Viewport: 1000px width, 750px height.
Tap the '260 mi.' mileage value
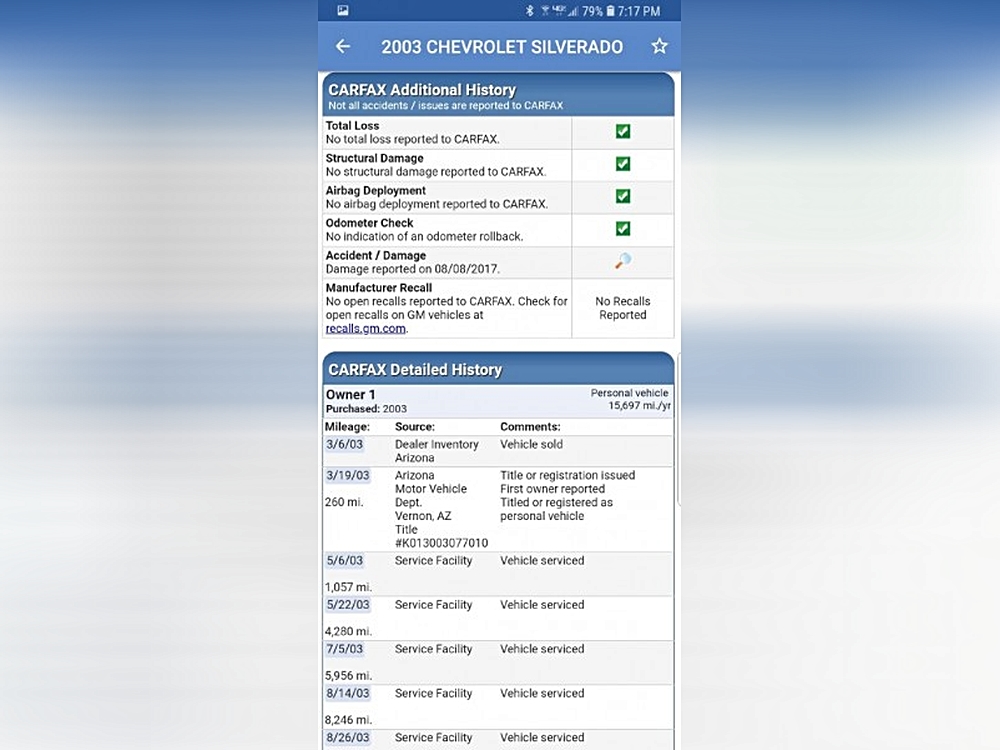pyautogui.click(x=344, y=502)
